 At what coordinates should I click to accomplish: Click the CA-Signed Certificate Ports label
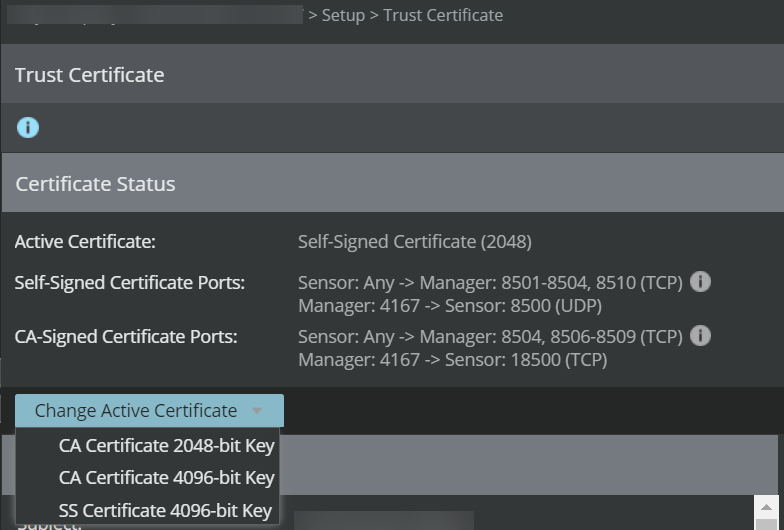[x=126, y=336]
